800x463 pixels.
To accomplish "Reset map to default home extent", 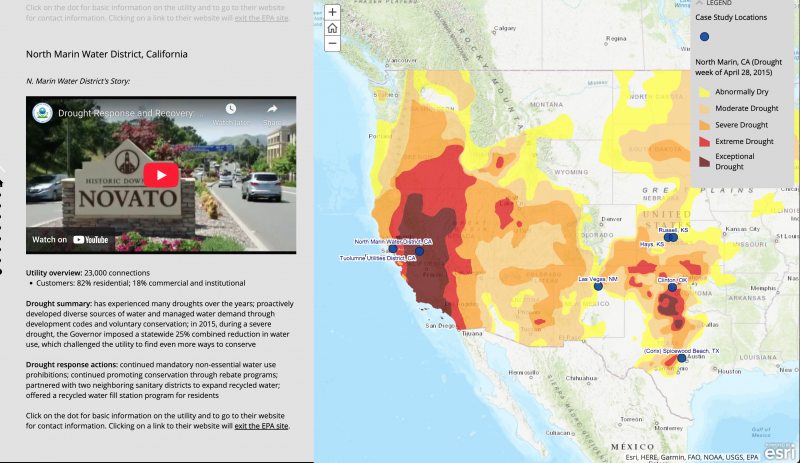I will [x=332, y=28].
